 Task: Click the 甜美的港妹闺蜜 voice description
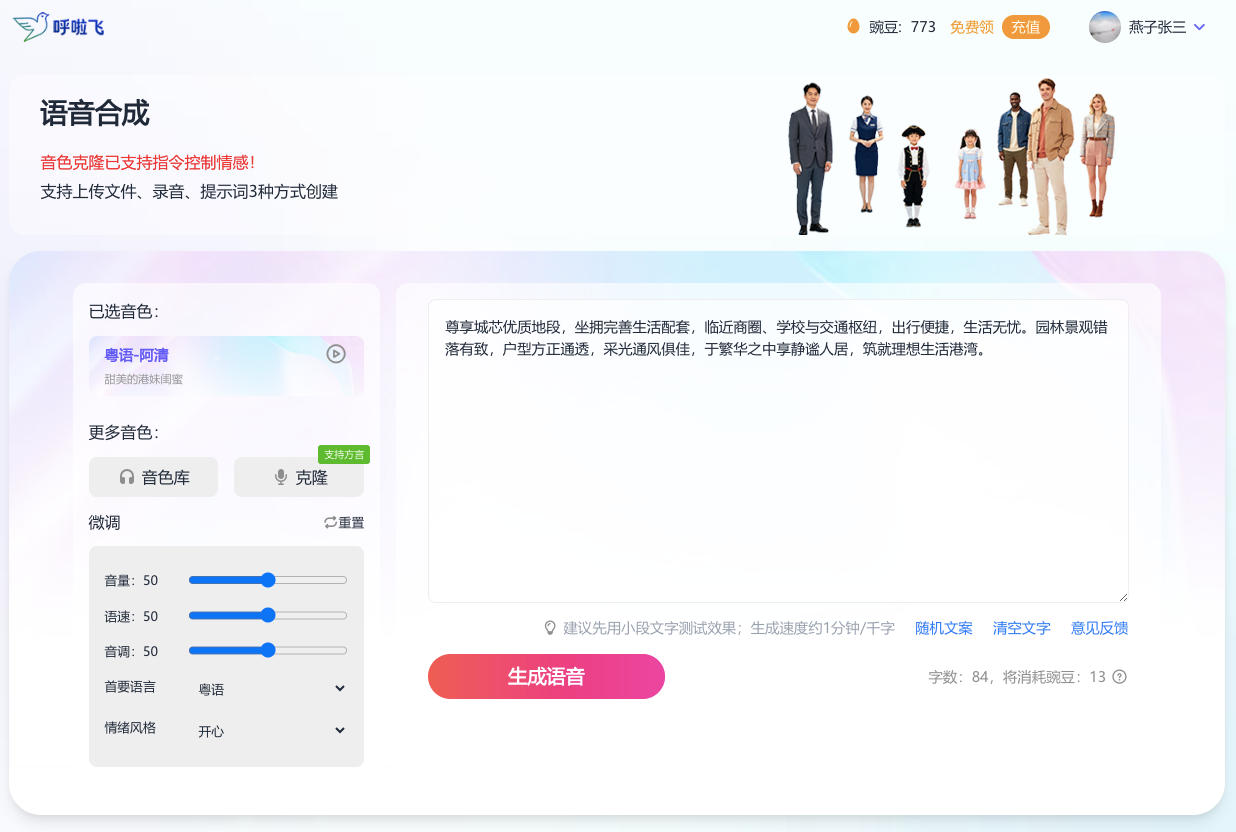pos(144,379)
